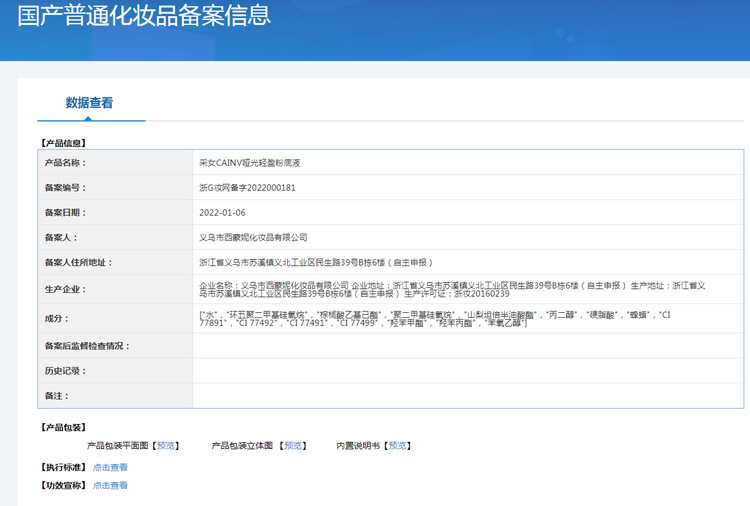Click the page title 国产普通化妆品备案信息
Image resolution: width=750 pixels, height=506 pixels.
[x=144, y=15]
